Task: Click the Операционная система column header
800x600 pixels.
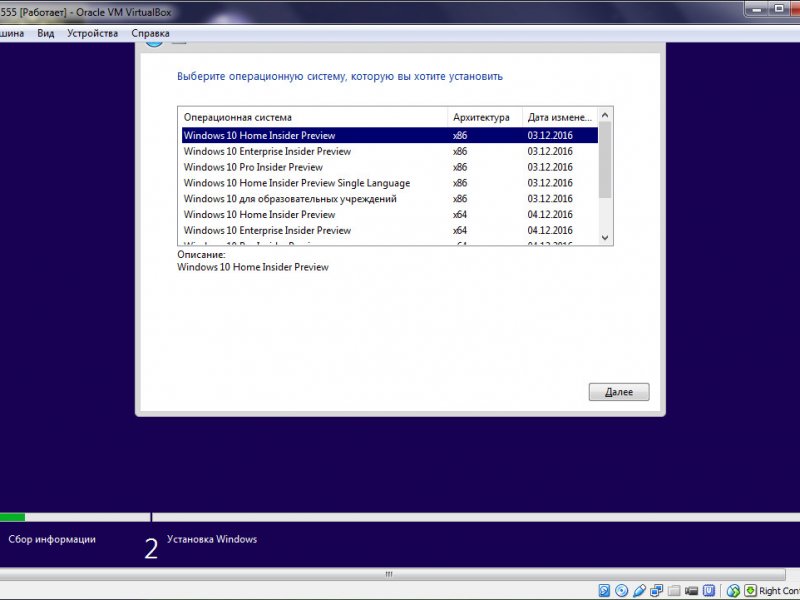Action: click(x=314, y=117)
